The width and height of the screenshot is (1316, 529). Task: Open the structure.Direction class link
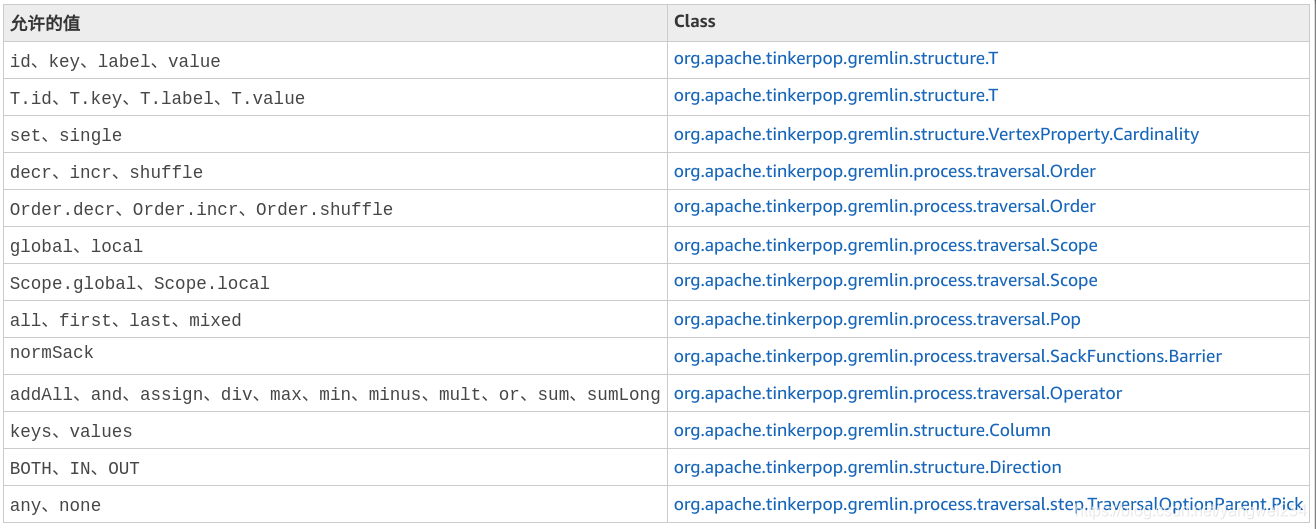coord(868,468)
